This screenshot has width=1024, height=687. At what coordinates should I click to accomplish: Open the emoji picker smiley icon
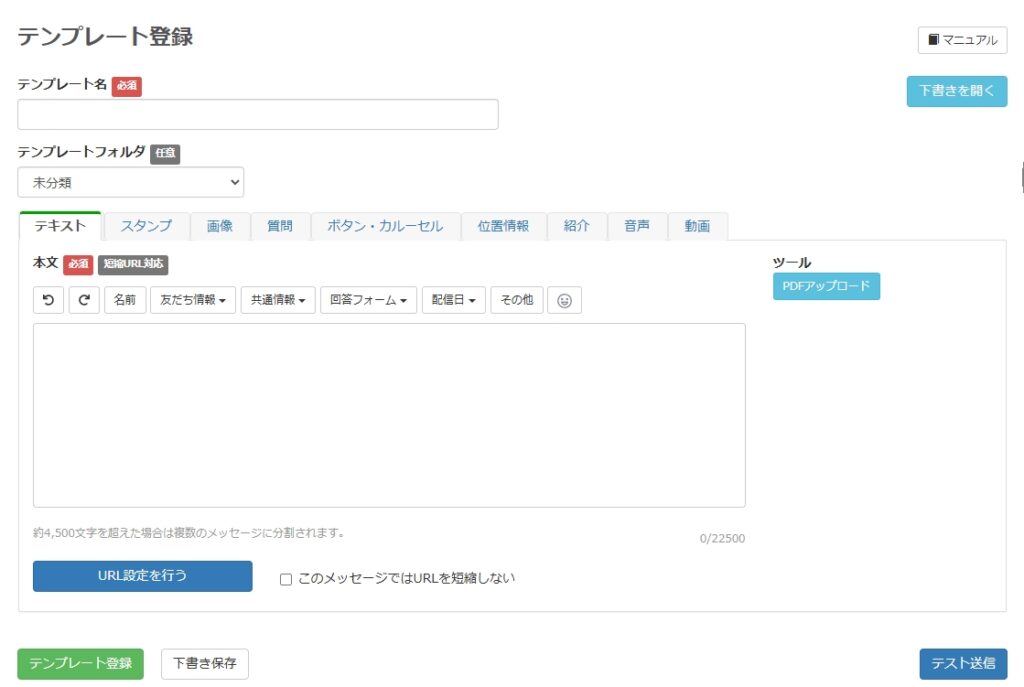[564, 300]
